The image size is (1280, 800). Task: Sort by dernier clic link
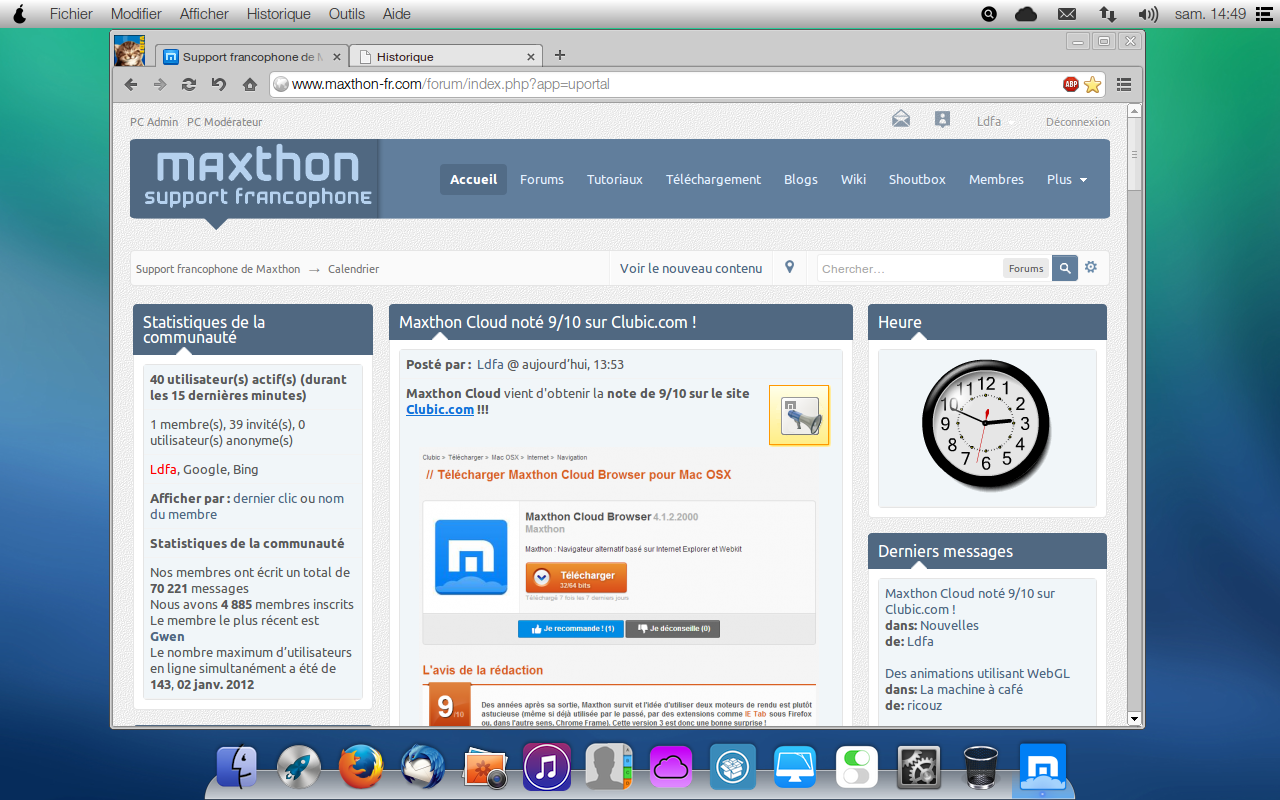coord(267,498)
